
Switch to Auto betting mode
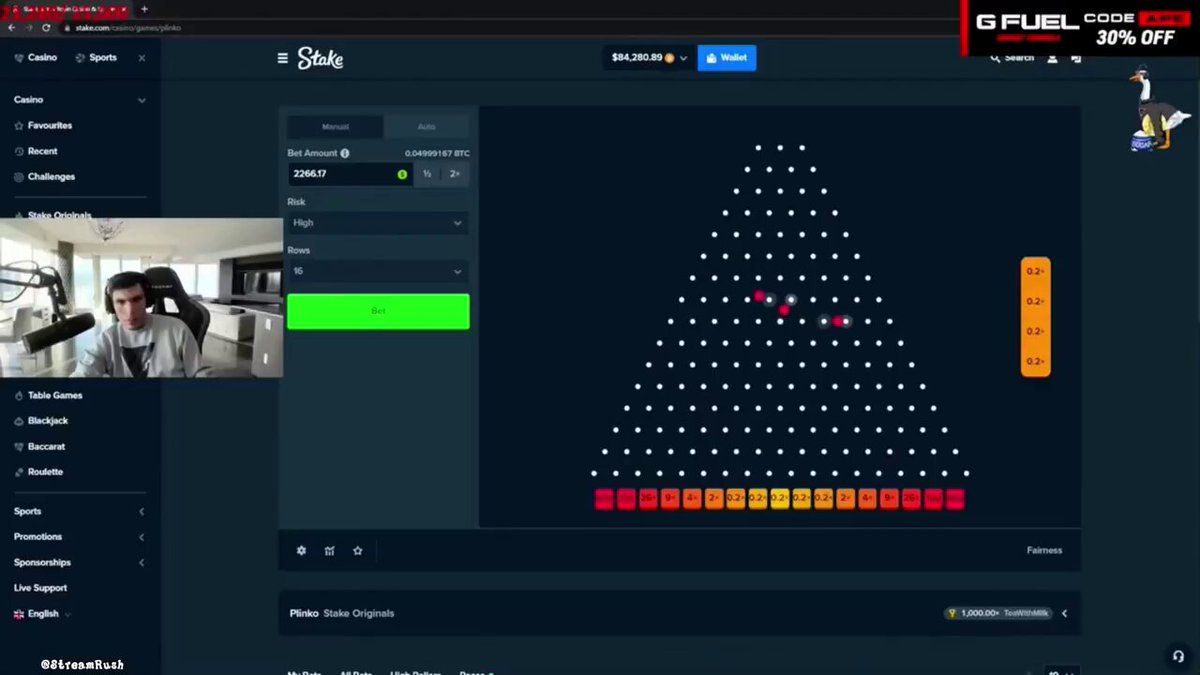pos(426,127)
